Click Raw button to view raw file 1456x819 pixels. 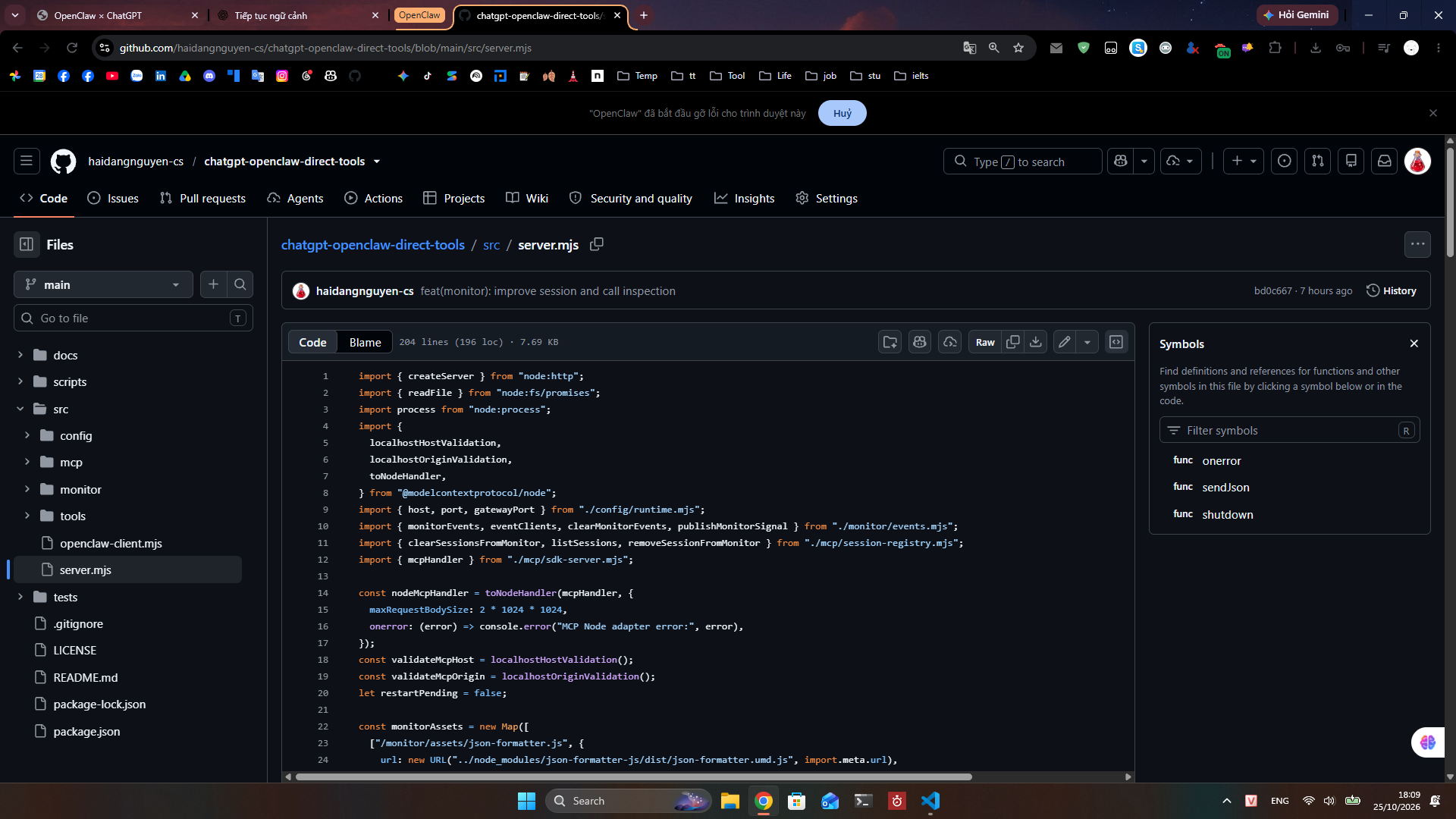[x=985, y=342]
